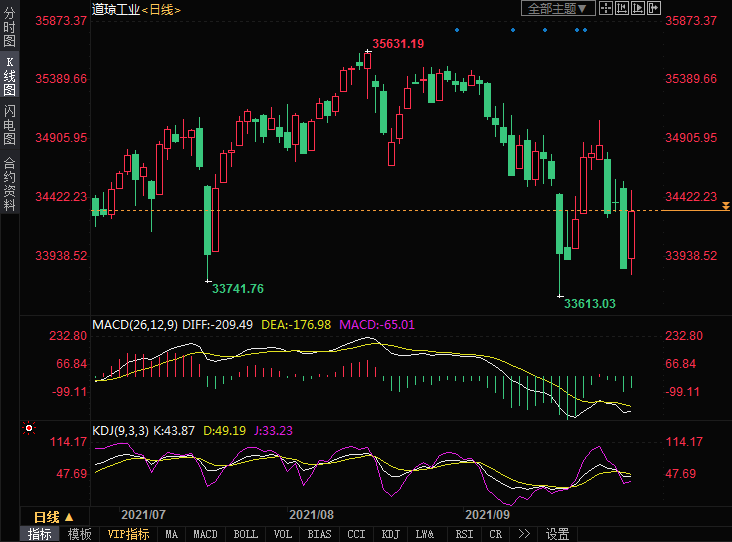Click the >> more indicators arrow
This screenshot has width=732, height=542.
pyautogui.click(x=525, y=534)
